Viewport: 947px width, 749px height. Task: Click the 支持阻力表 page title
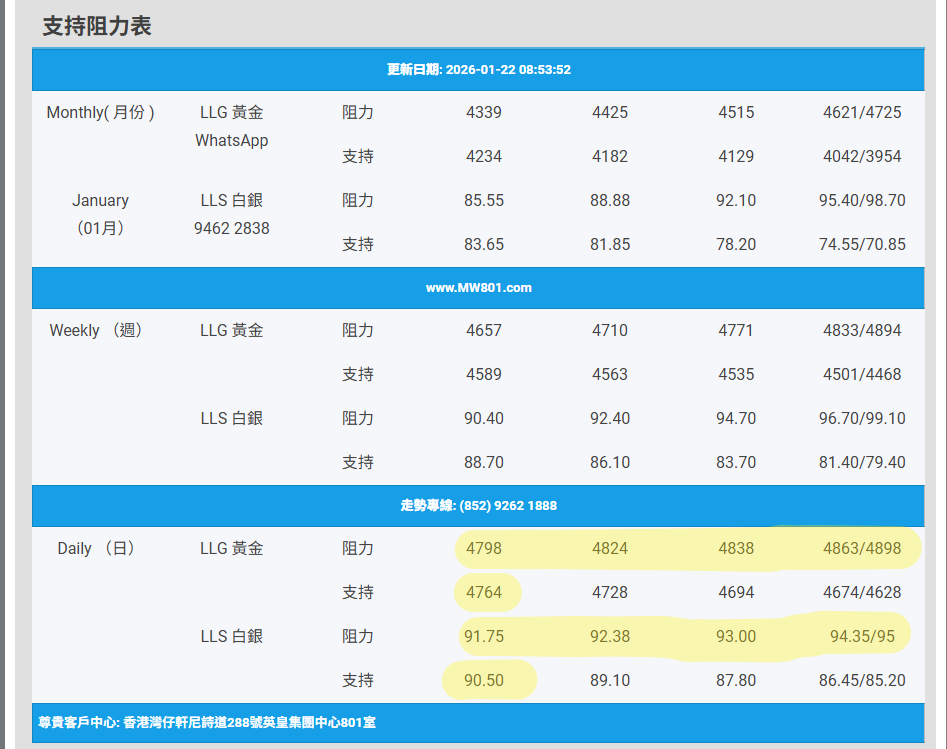97,26
